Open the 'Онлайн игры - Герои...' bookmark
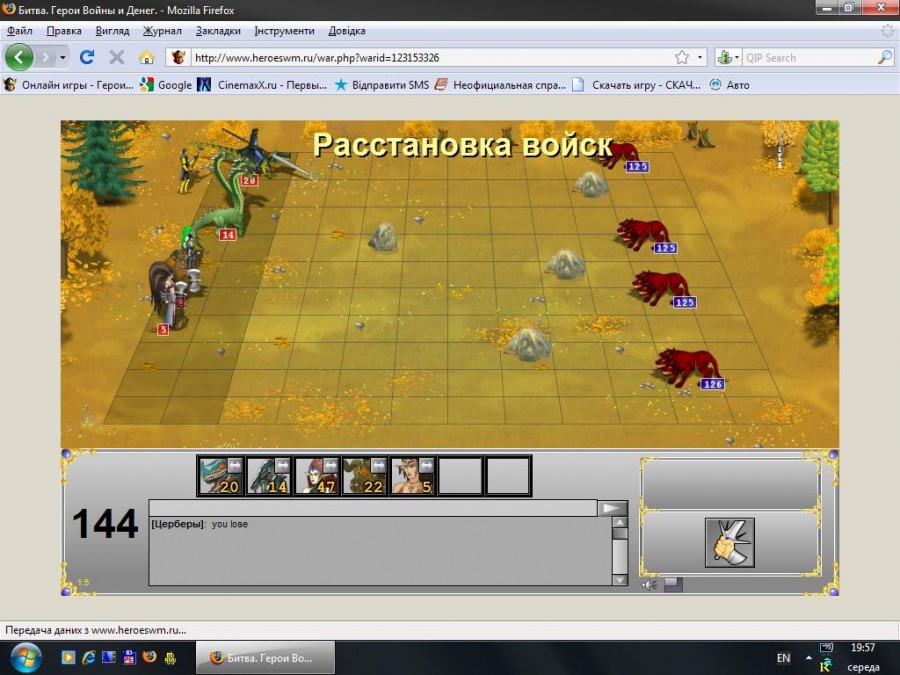This screenshot has width=900, height=675. pyautogui.click(x=68, y=85)
